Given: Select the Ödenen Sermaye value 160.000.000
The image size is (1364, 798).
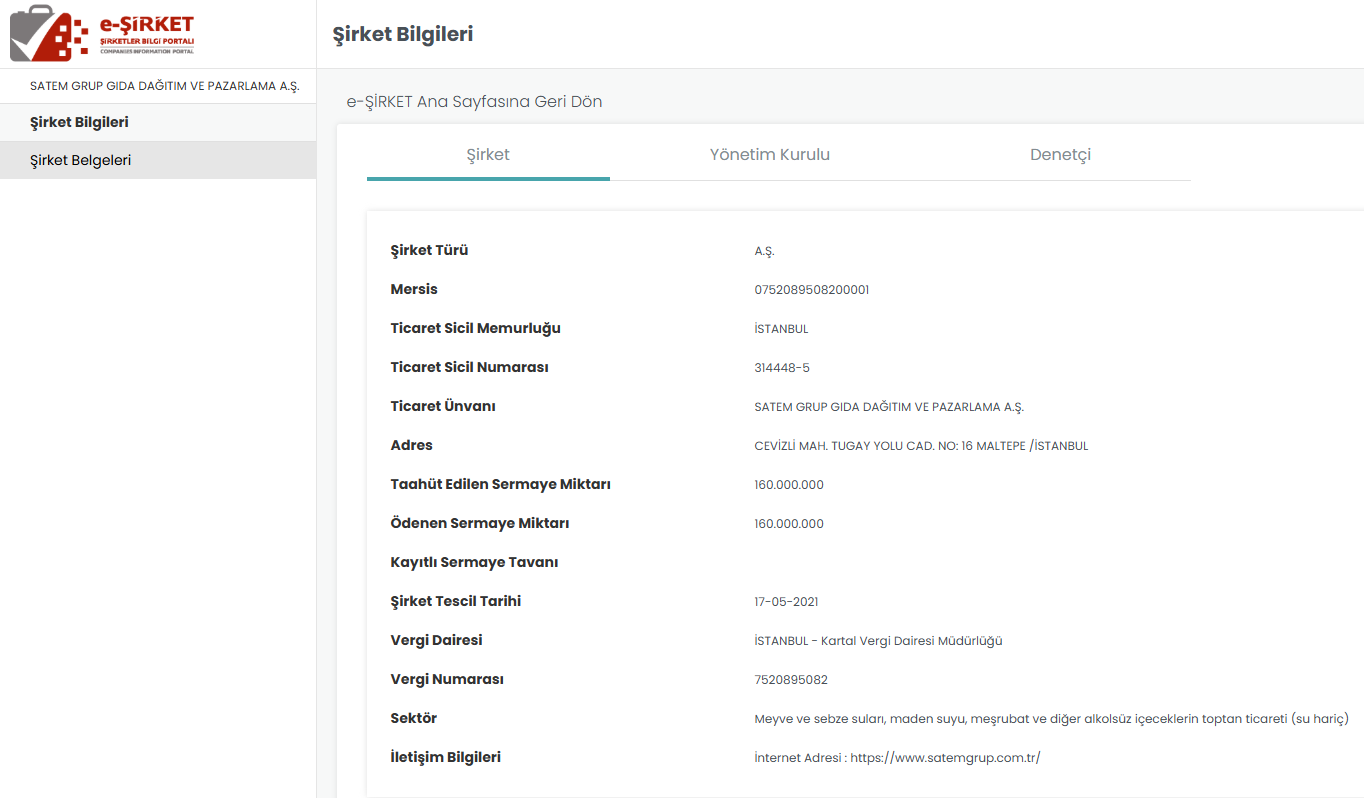Looking at the screenshot, I should click(789, 524).
